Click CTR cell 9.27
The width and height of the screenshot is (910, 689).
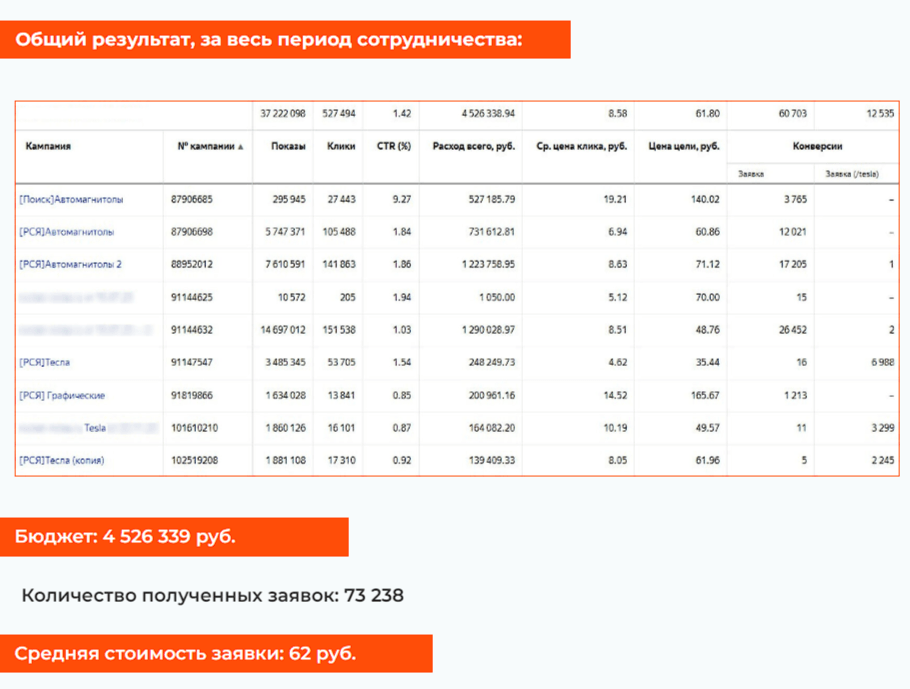click(x=402, y=199)
